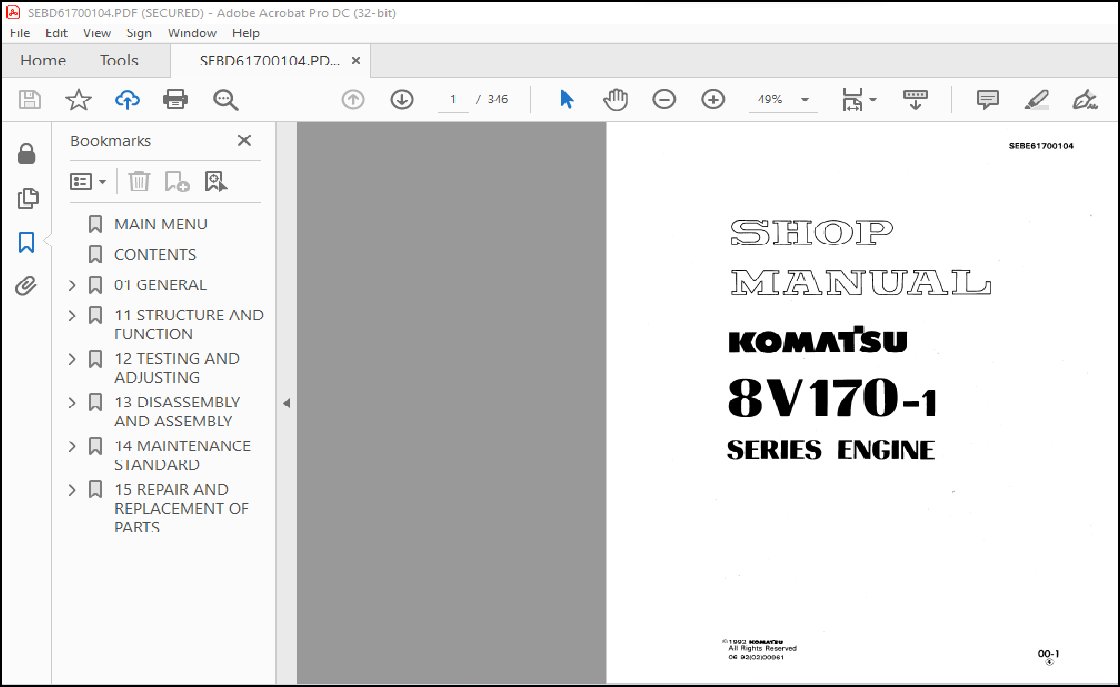Screen dimensions: 1120x687
Task: Open fit page options icon
Action: 852,99
